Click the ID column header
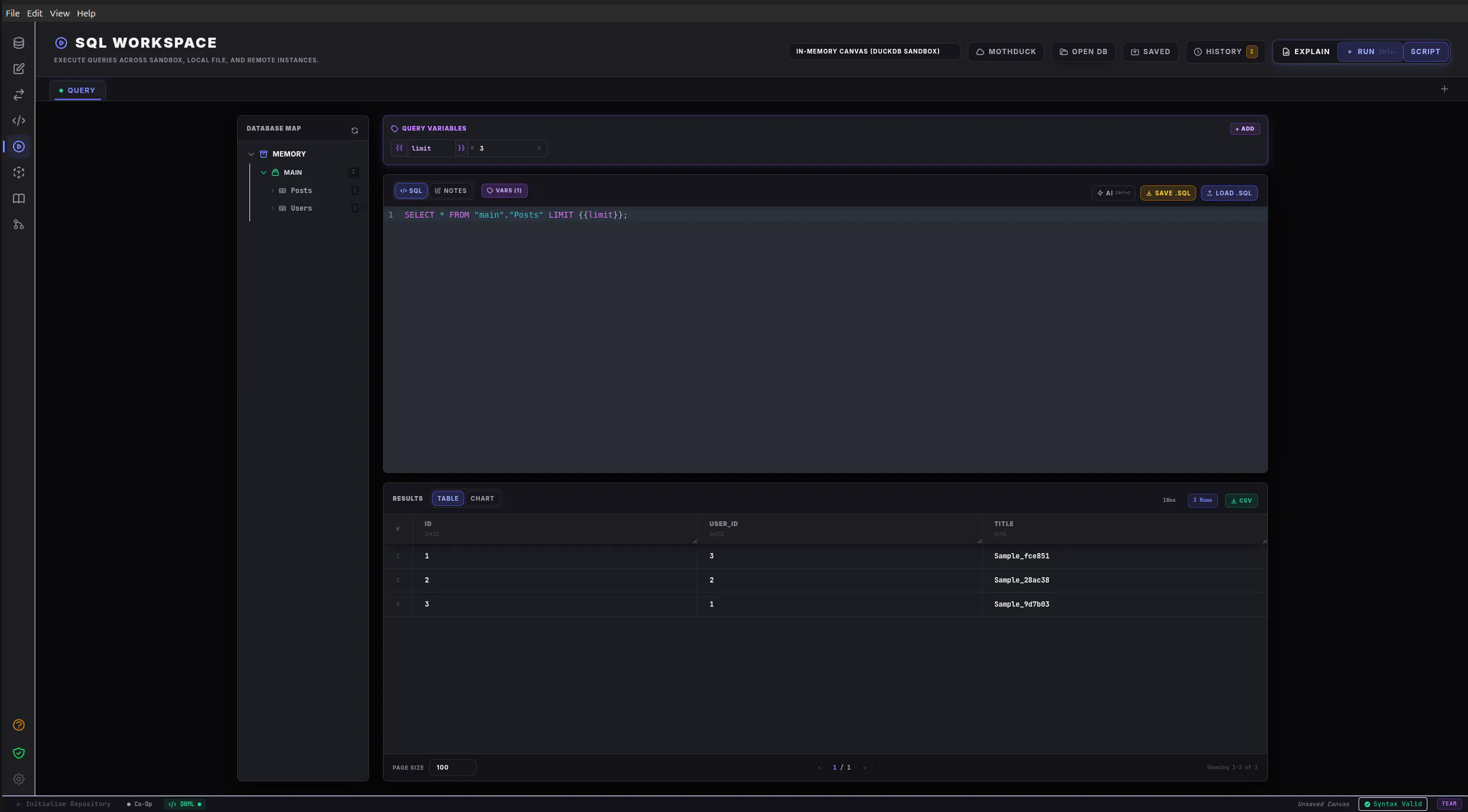Image resolution: width=1468 pixels, height=812 pixels. click(555, 528)
